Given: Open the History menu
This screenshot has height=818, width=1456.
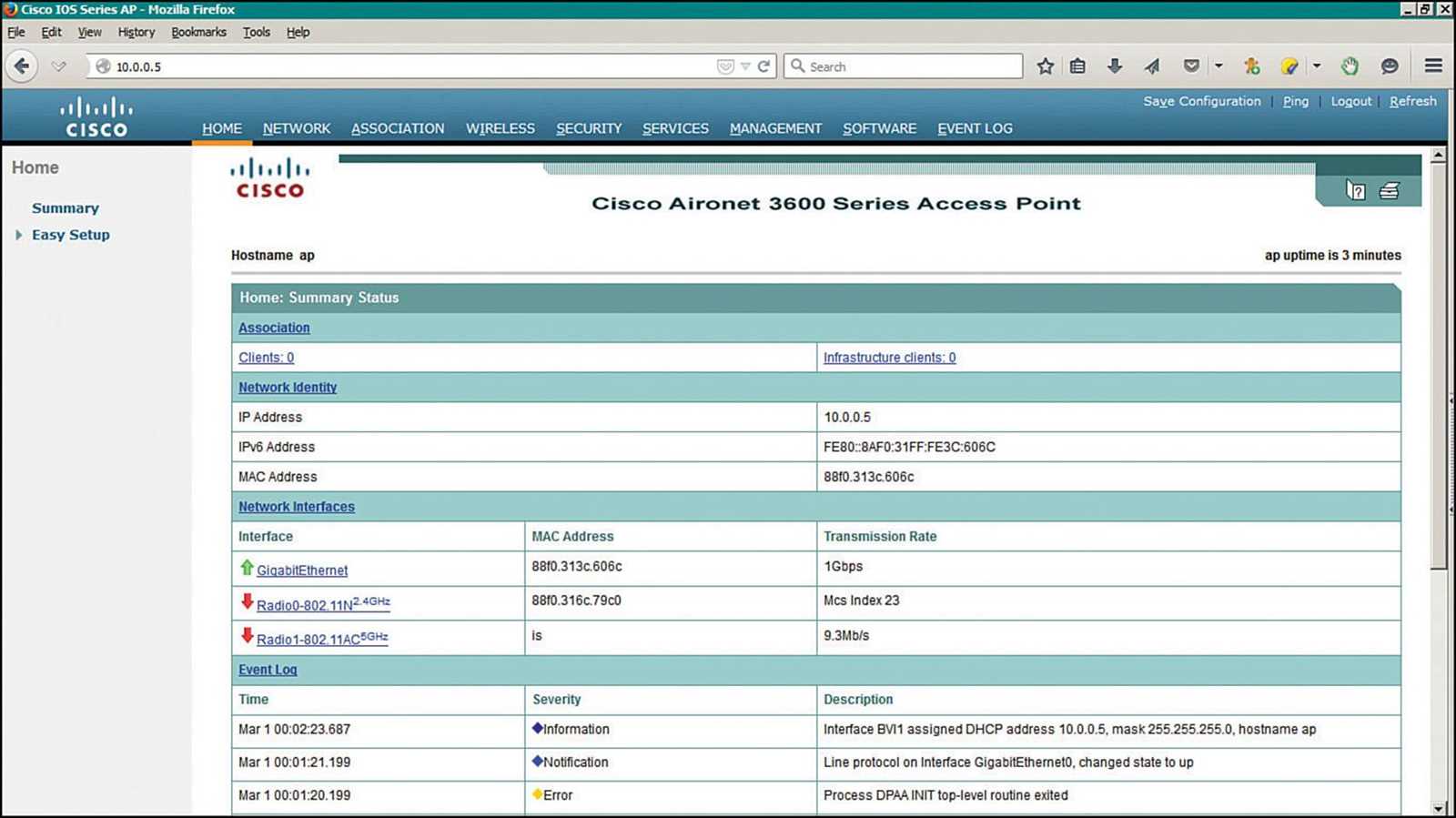Looking at the screenshot, I should tap(136, 32).
